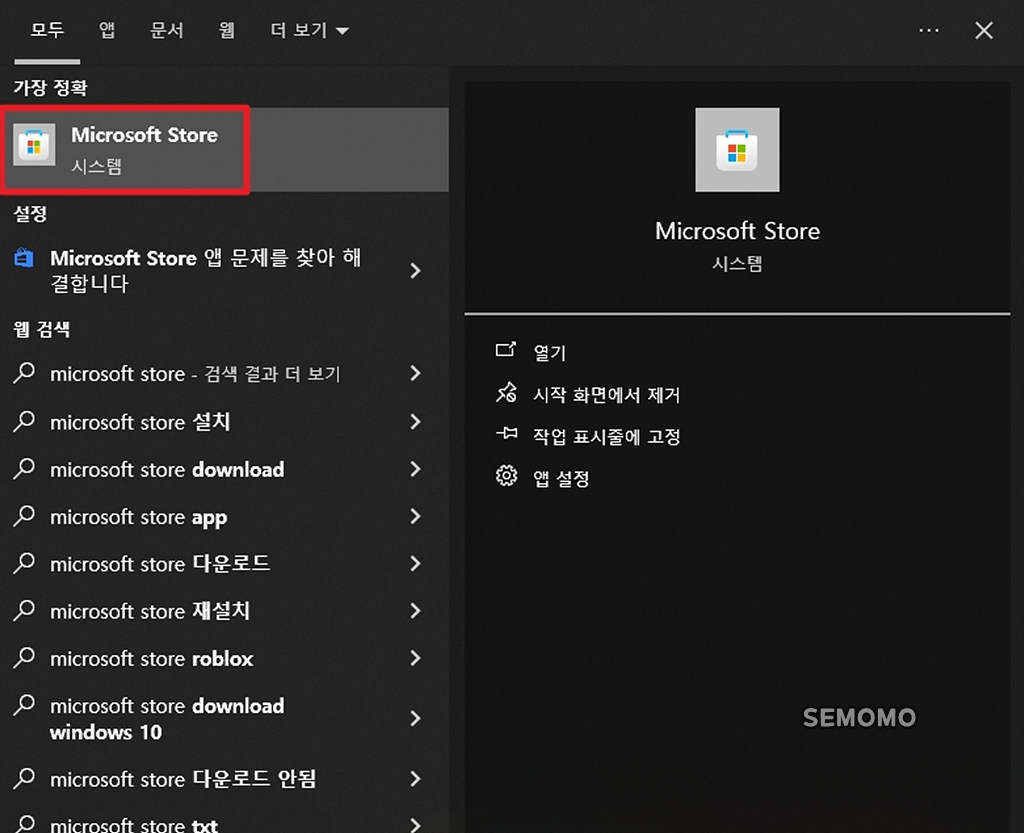1024x833 pixels.
Task: Click the unpin from Start icon
Action: pos(505,393)
